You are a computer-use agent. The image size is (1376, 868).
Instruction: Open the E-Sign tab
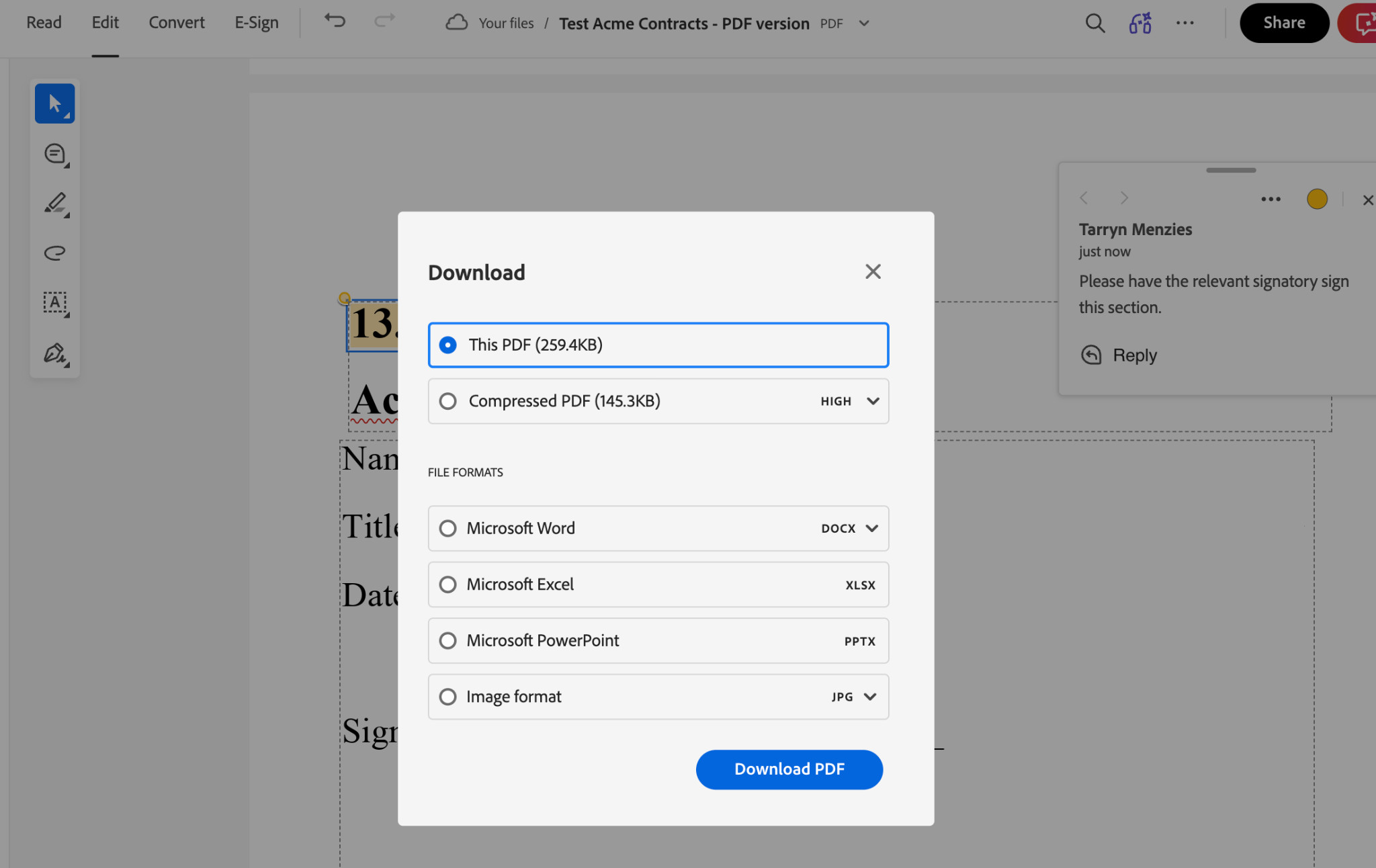(256, 22)
